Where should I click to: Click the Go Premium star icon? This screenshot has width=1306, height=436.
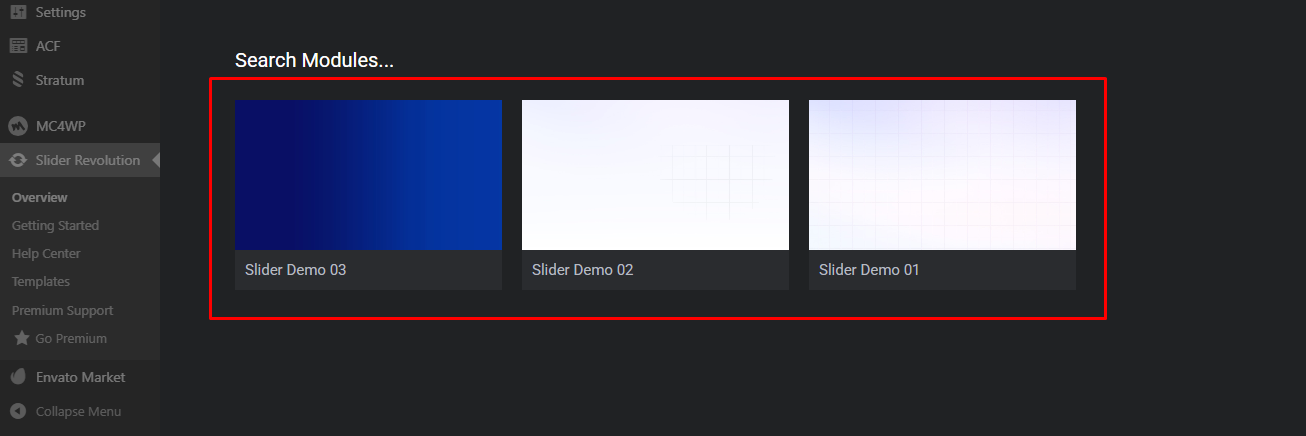pyautogui.click(x=21, y=338)
